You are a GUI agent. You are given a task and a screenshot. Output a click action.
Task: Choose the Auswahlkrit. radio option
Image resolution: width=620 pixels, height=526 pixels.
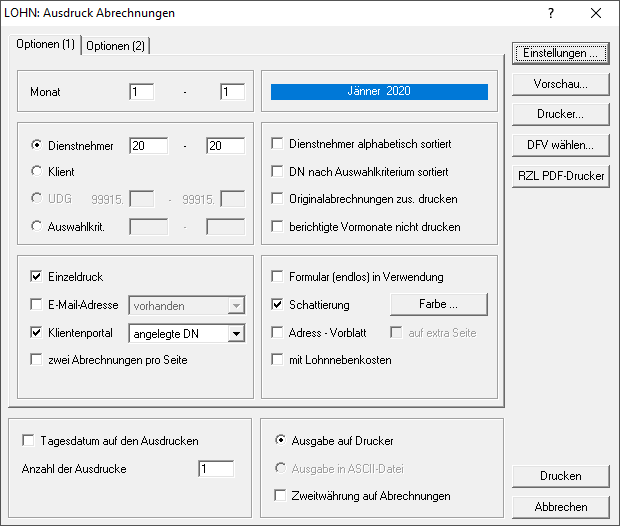click(x=38, y=226)
